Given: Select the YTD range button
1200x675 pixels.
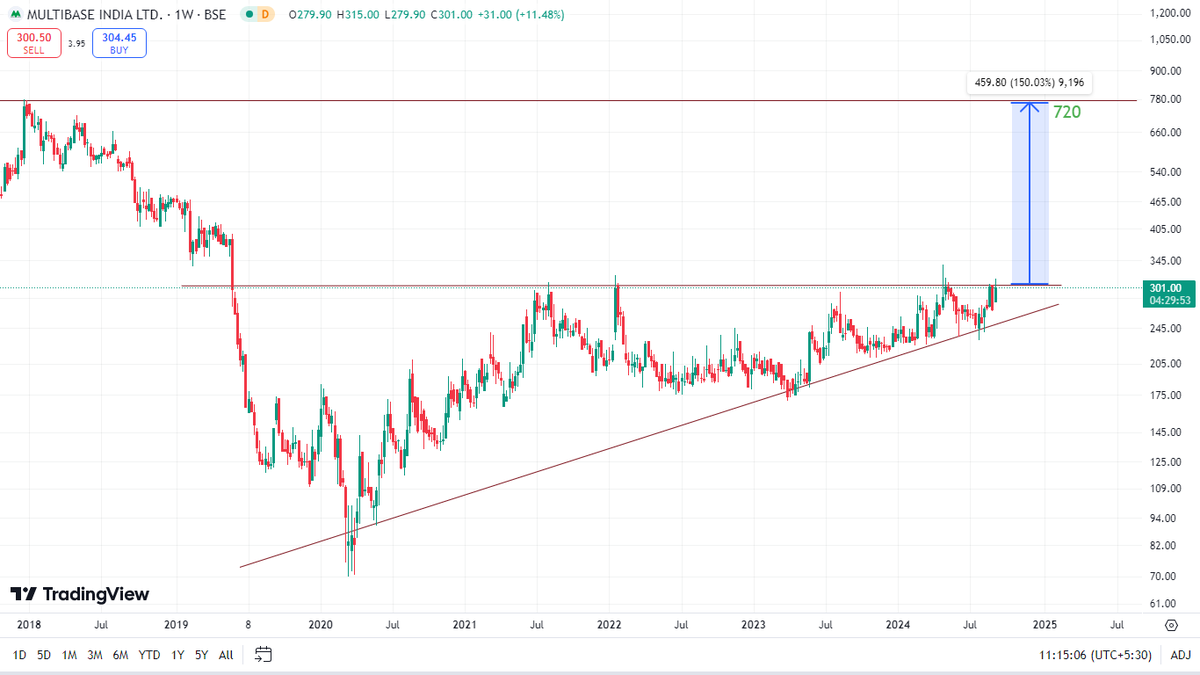Looking at the screenshot, I should pos(148,655).
